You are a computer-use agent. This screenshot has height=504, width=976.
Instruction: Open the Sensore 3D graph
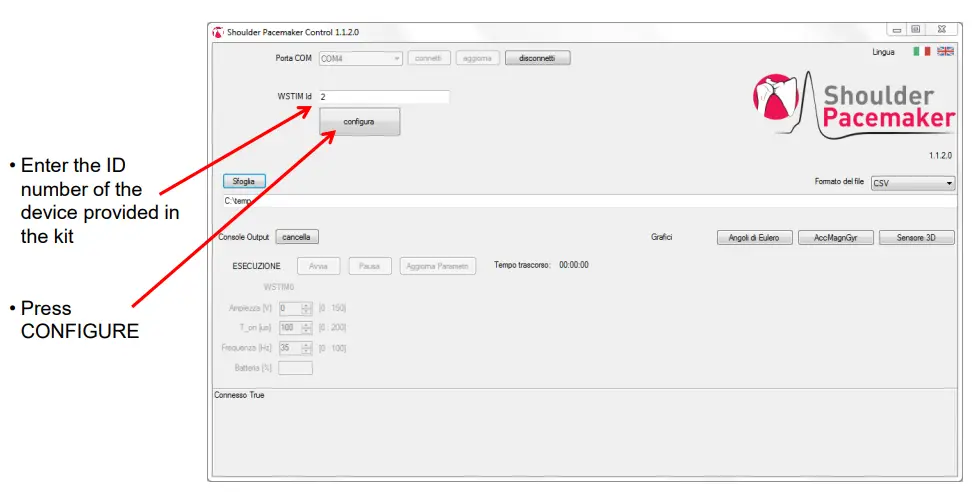(x=916, y=238)
